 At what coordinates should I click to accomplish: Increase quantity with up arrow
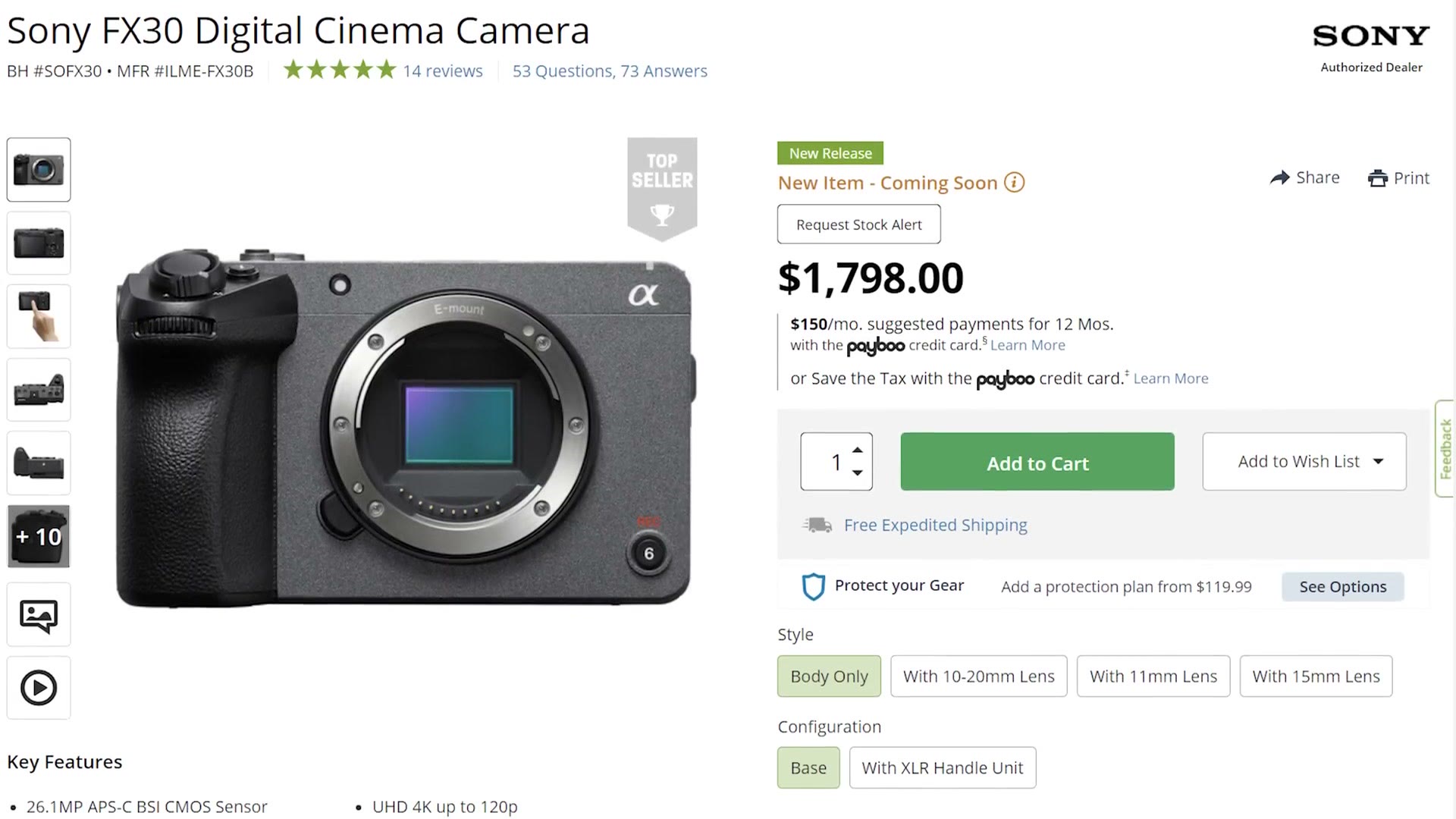coord(857,450)
